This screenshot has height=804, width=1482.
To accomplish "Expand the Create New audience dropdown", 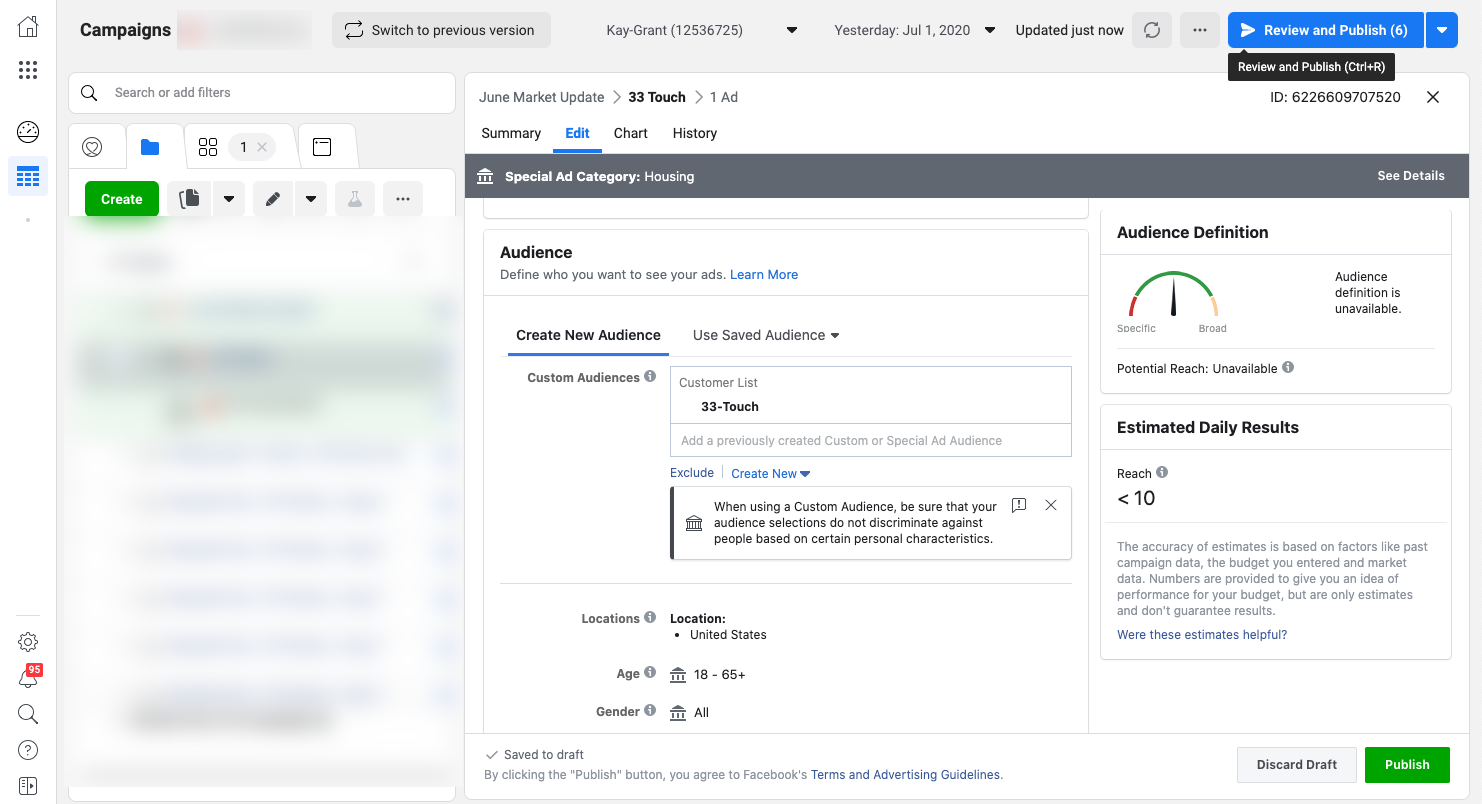I will pyautogui.click(x=770, y=474).
